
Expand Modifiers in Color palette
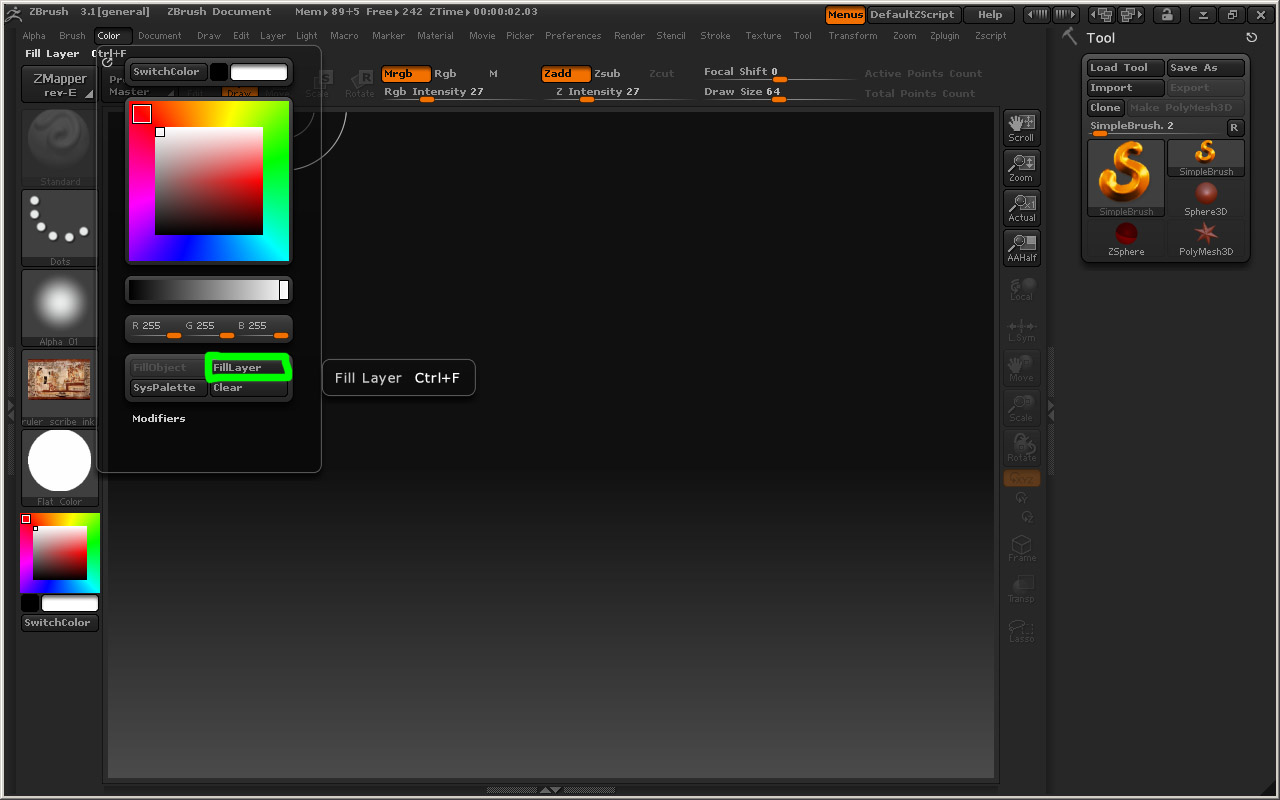(159, 419)
